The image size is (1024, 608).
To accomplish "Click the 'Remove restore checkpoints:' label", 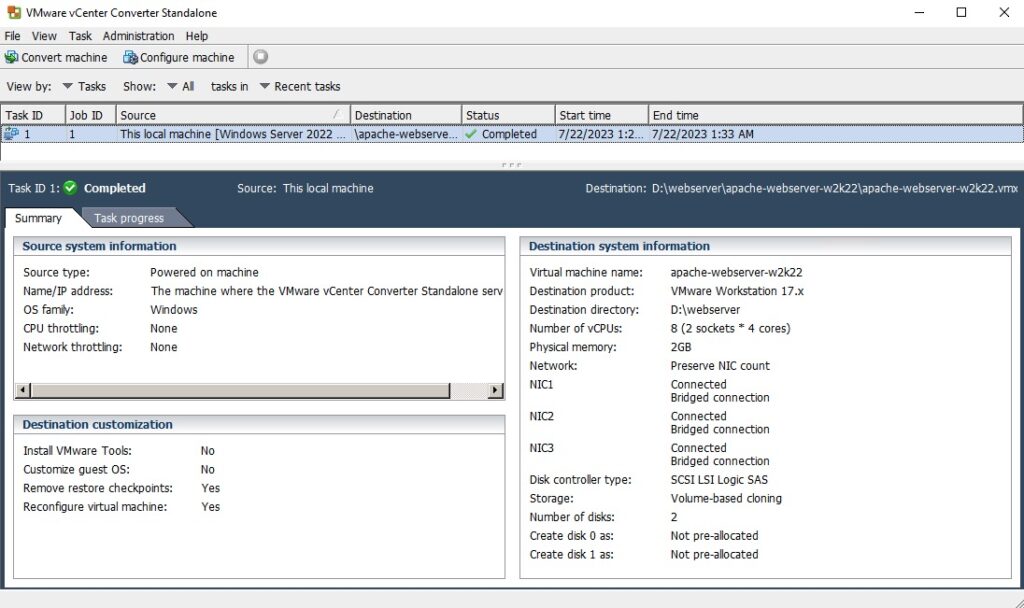I will click(98, 488).
